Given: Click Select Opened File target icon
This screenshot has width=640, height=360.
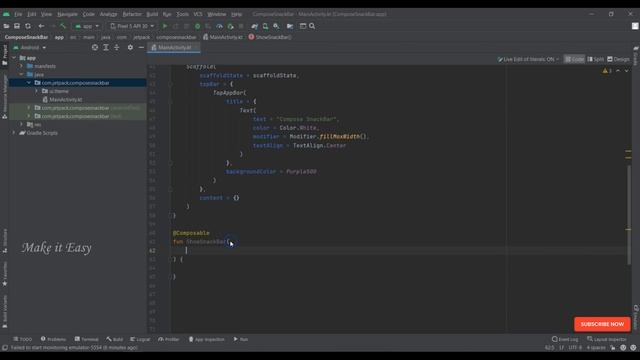Looking at the screenshot, I should click(x=95, y=47).
